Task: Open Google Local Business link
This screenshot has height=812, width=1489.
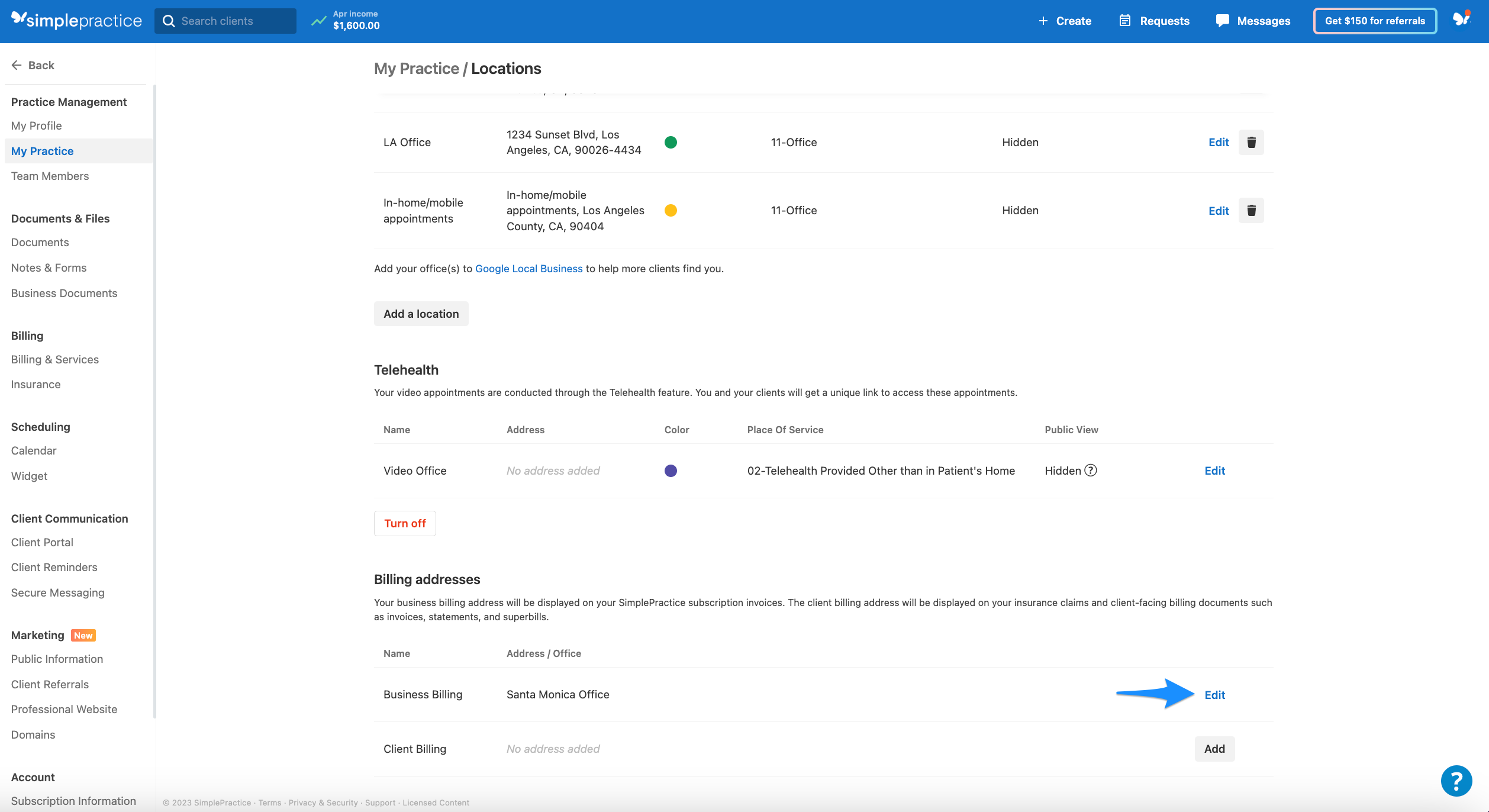Action: [529, 269]
